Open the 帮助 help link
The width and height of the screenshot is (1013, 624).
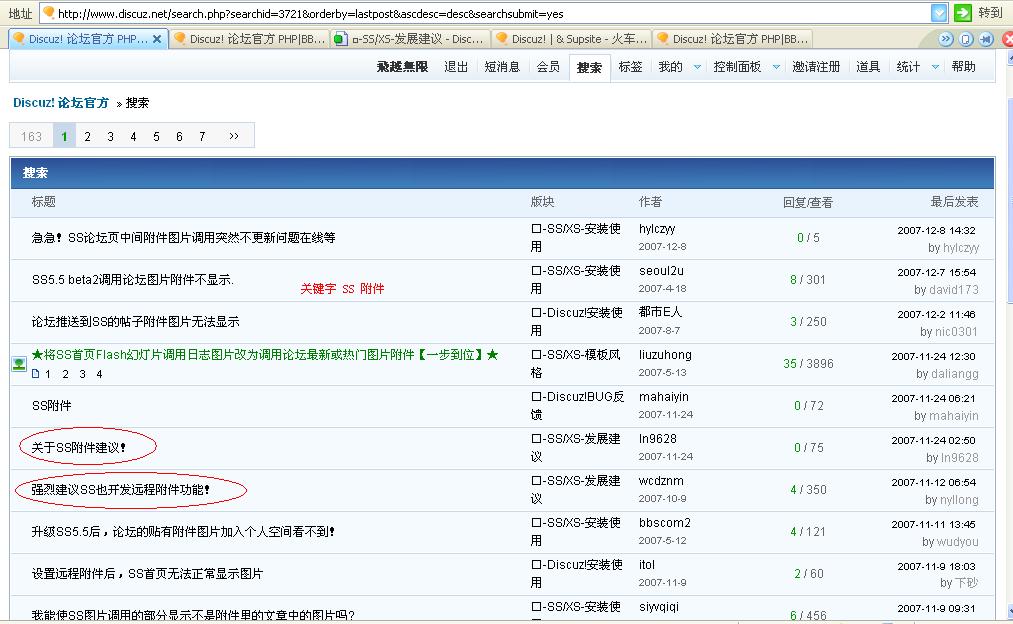(963, 67)
